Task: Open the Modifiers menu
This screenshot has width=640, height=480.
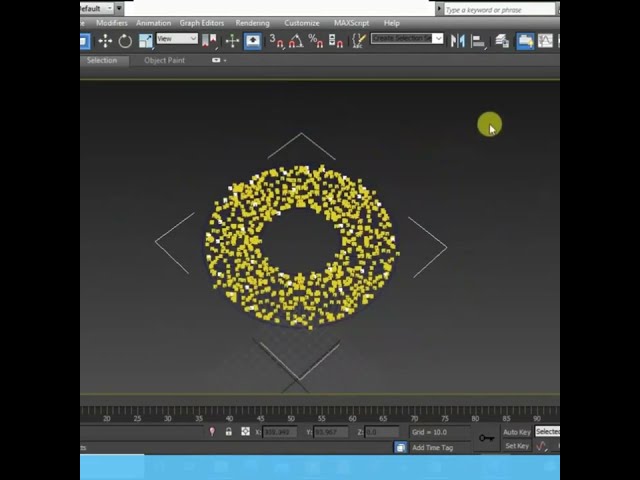Action: pyautogui.click(x=111, y=23)
